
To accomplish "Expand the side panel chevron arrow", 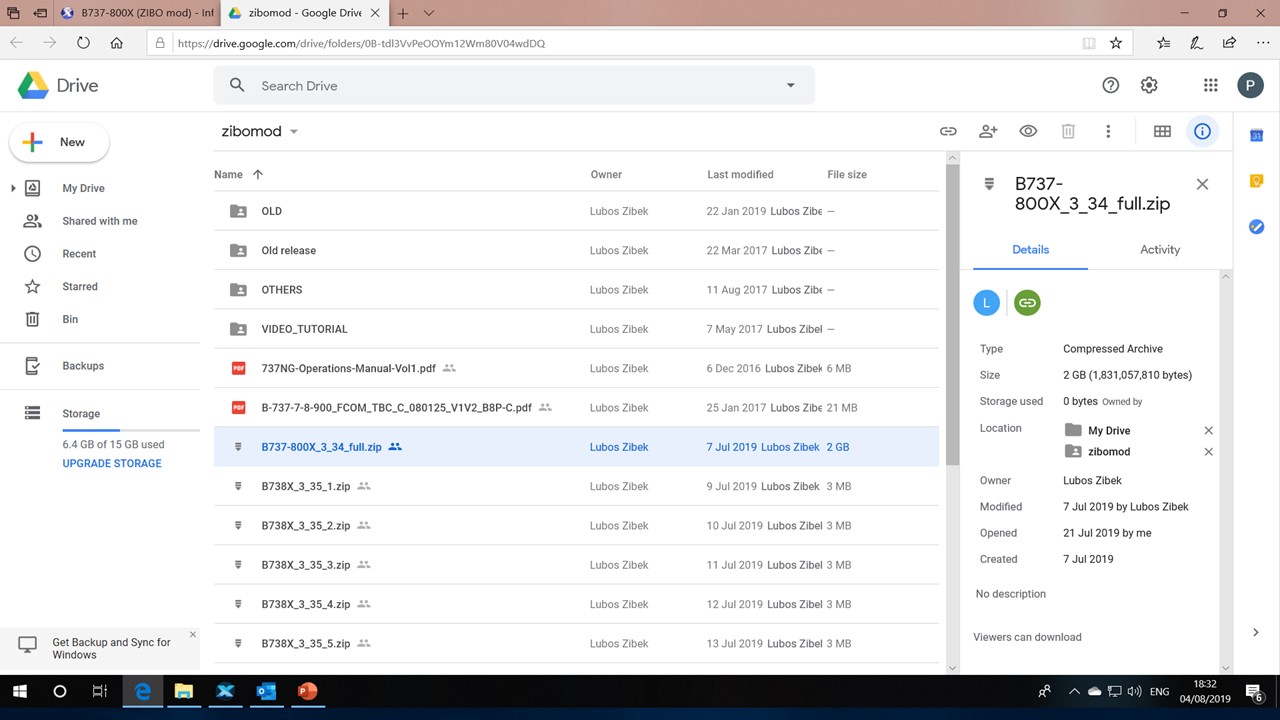I will (1256, 632).
